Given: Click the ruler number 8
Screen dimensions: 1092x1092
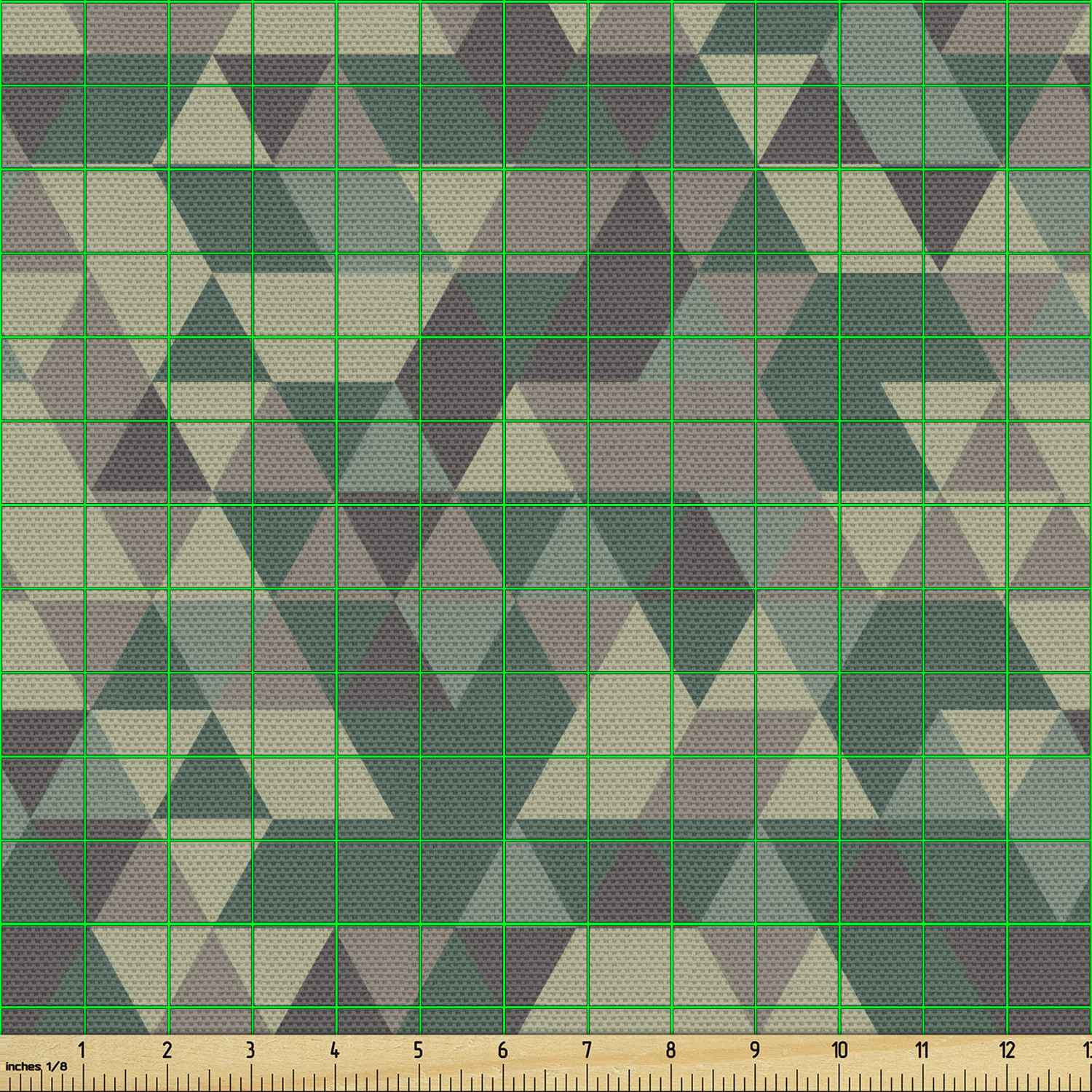Looking at the screenshot, I should pyautogui.click(x=670, y=1050).
